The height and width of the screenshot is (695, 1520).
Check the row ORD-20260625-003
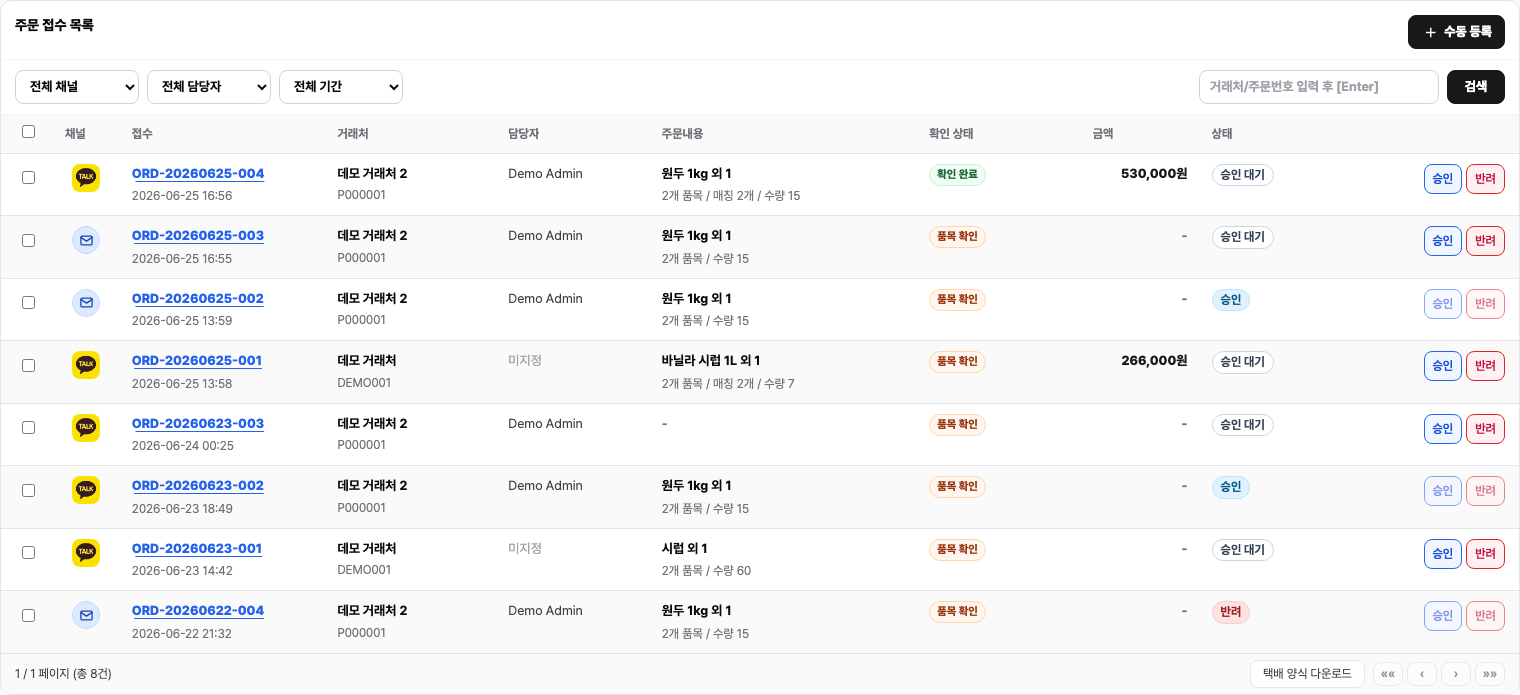(28, 240)
